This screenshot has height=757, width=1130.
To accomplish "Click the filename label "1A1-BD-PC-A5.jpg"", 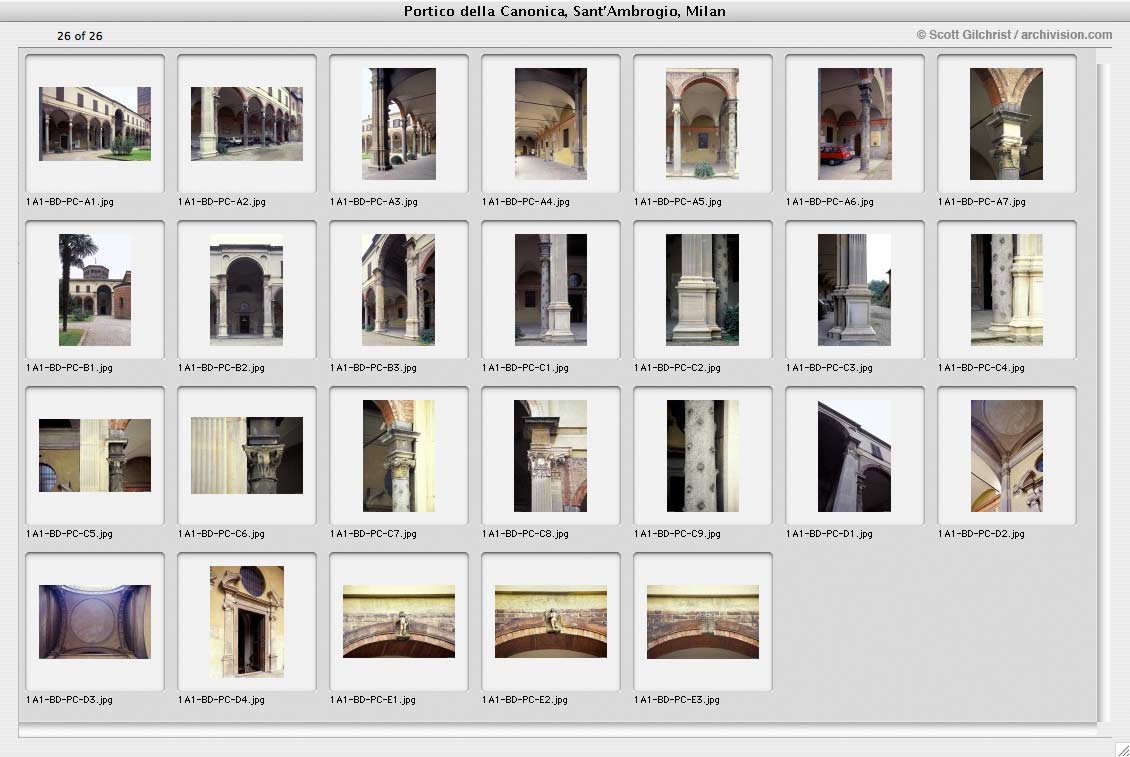I will 678,202.
